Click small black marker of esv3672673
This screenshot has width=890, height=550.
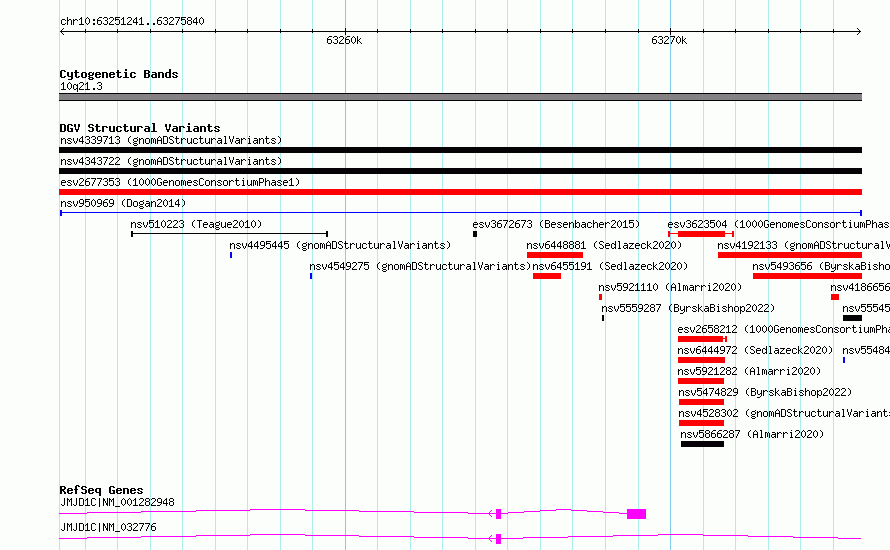coord(475,234)
